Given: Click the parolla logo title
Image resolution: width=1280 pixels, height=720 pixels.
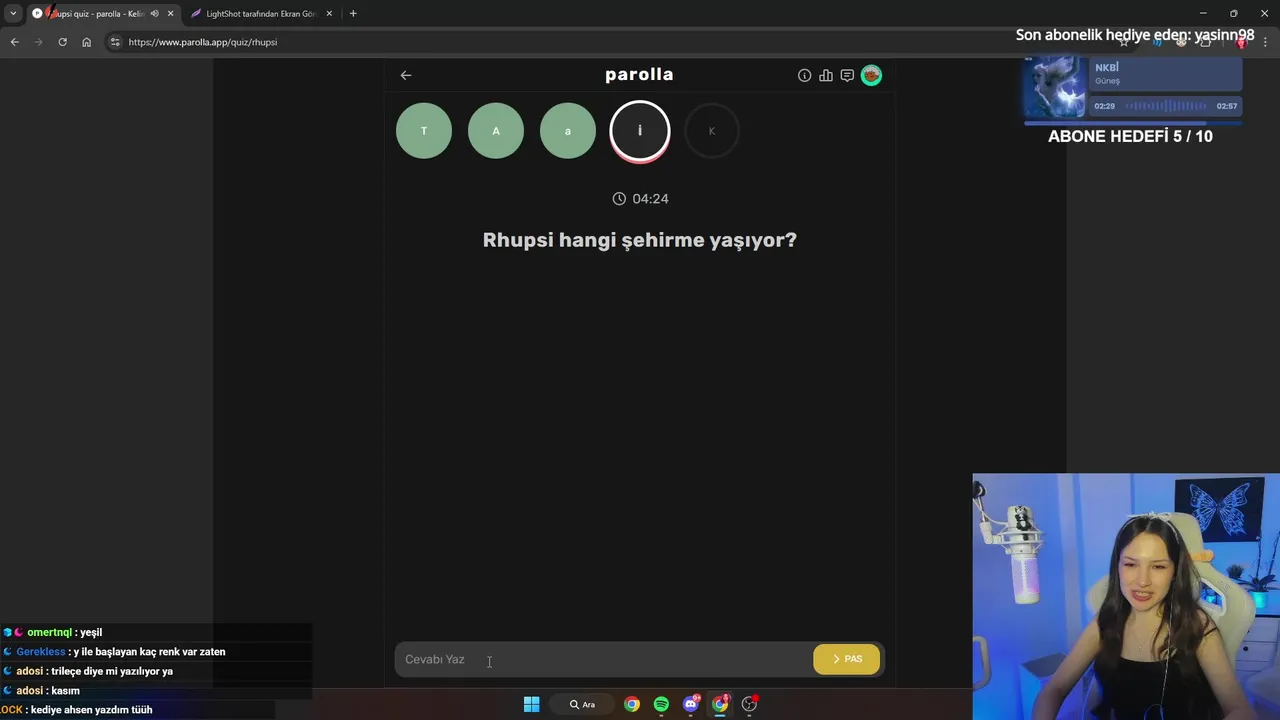Looking at the screenshot, I should (639, 75).
